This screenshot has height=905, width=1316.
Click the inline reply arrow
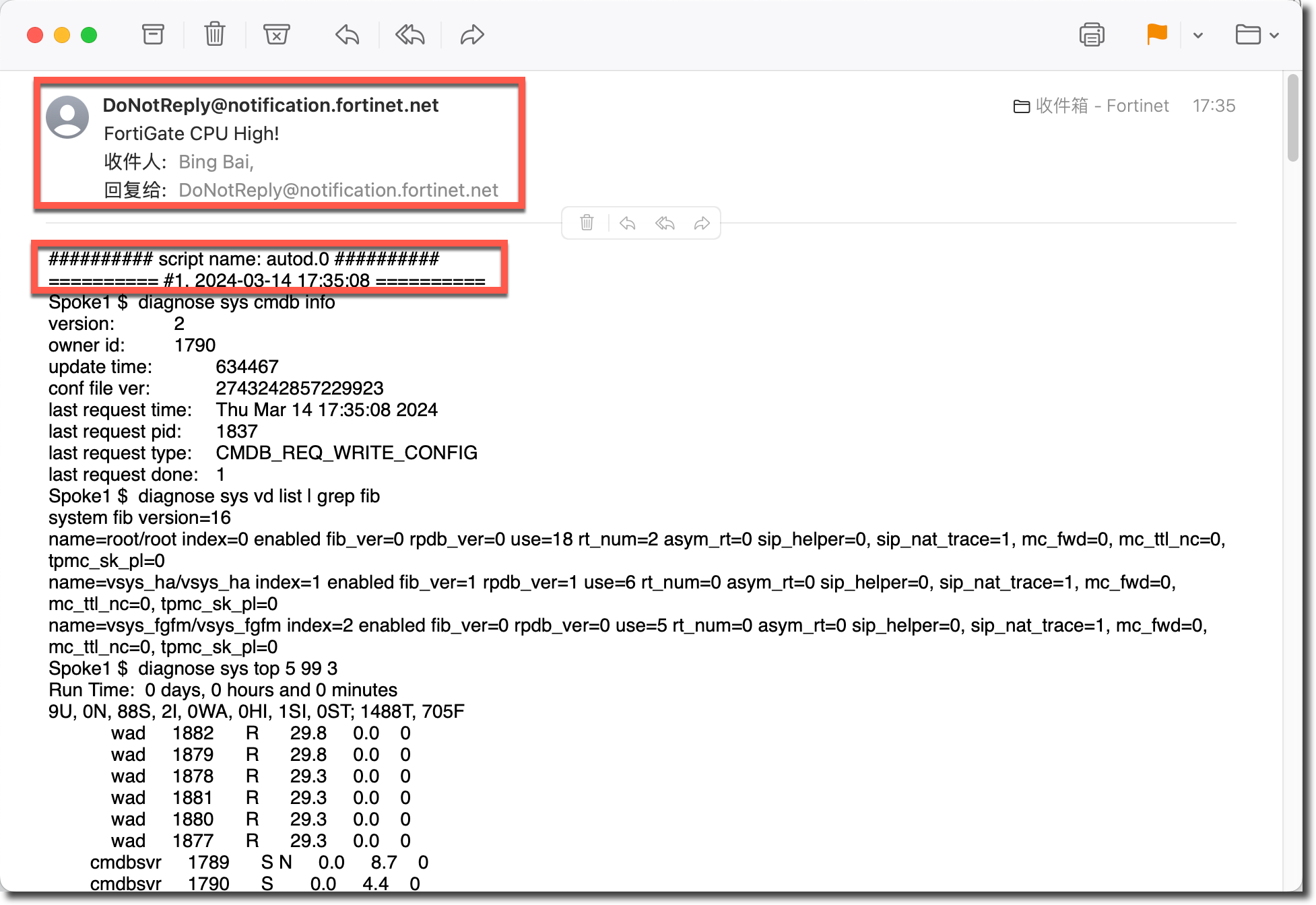pyautogui.click(x=627, y=223)
